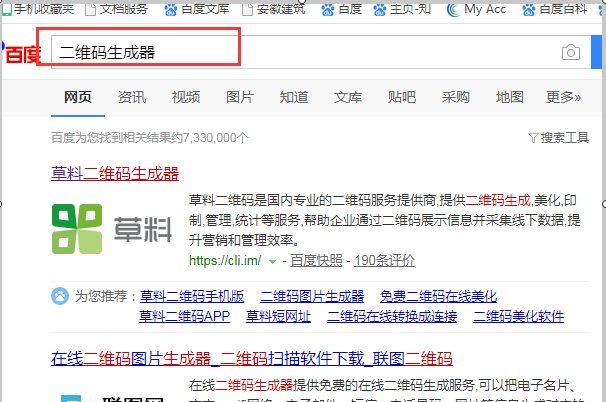606x402 pixels.
Task: Open the 草料二维码手机版 suggestion
Action: 192,296
